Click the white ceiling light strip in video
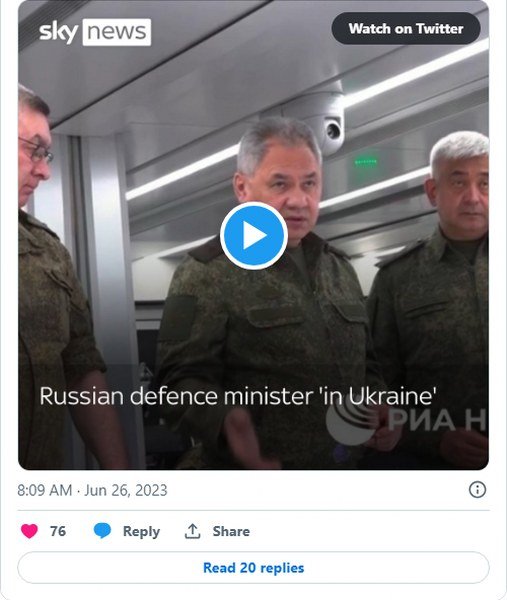Screen dimensions: 507x600 417,72
